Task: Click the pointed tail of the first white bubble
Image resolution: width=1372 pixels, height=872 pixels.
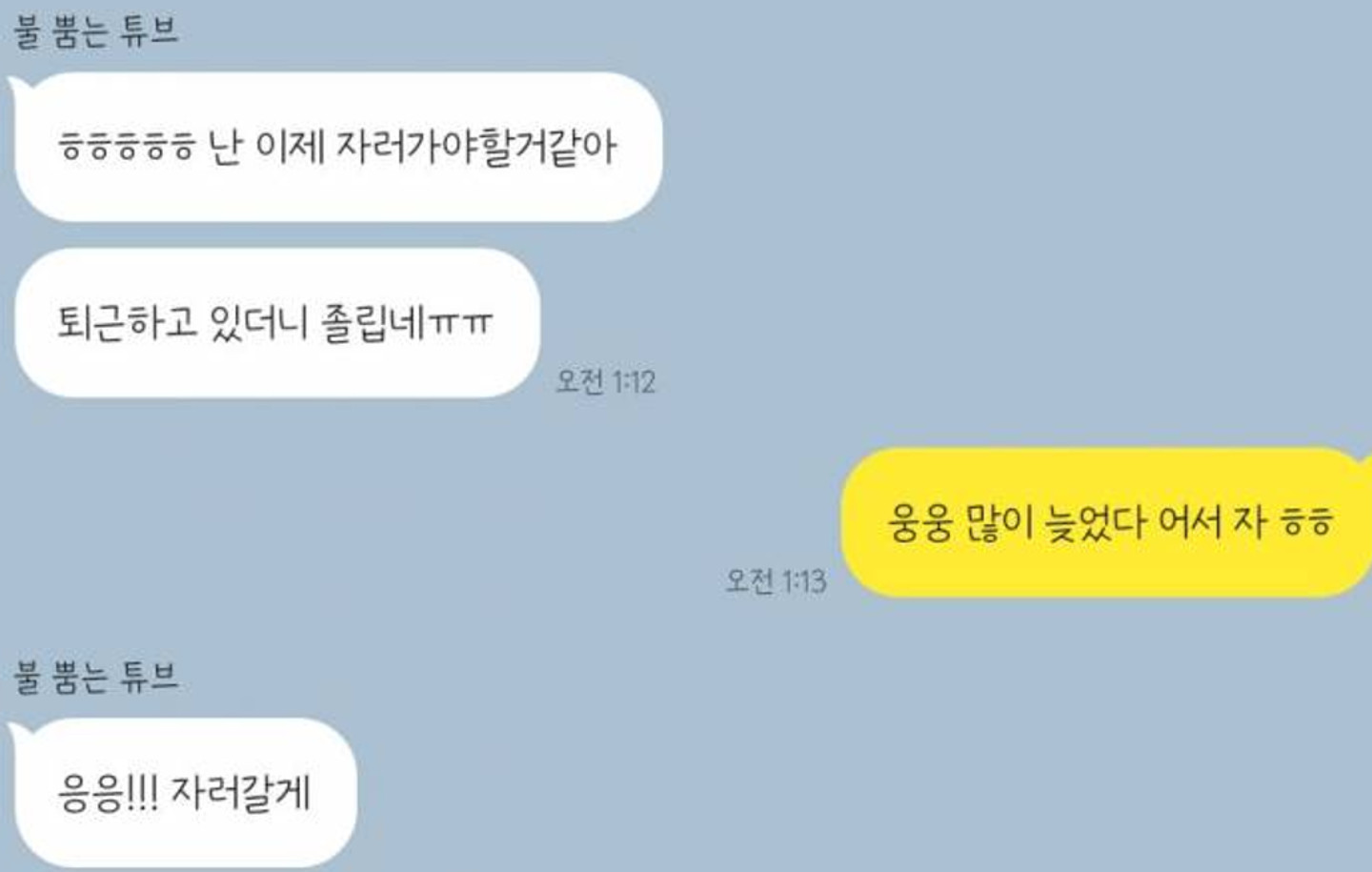Action: [19, 90]
